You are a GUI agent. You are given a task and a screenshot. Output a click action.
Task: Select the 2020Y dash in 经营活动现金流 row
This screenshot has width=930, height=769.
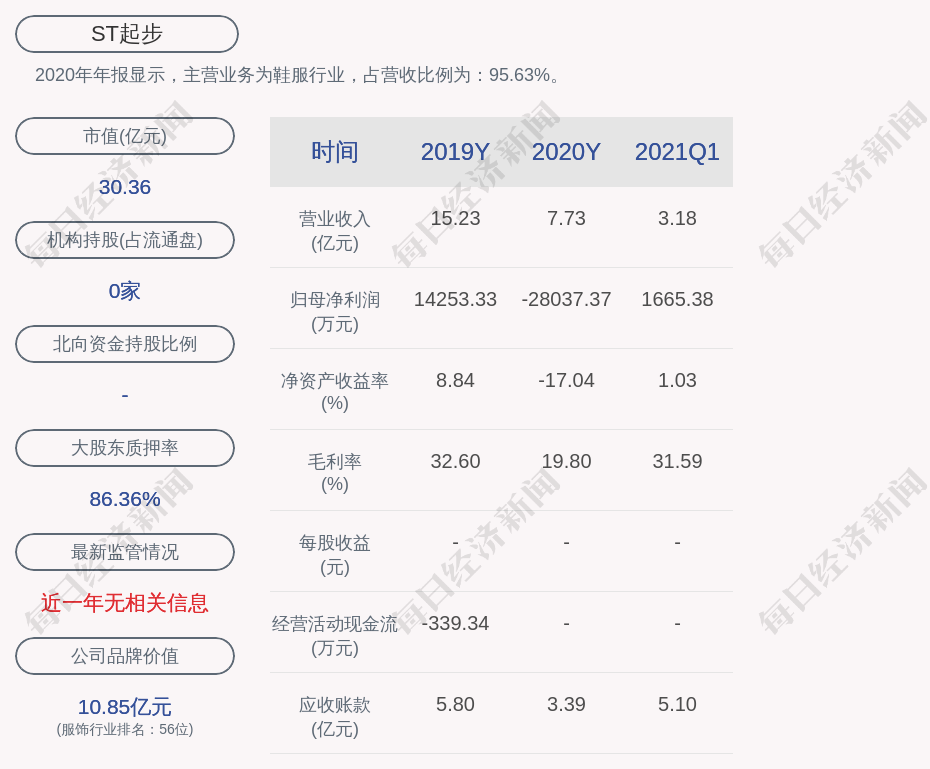566,623
